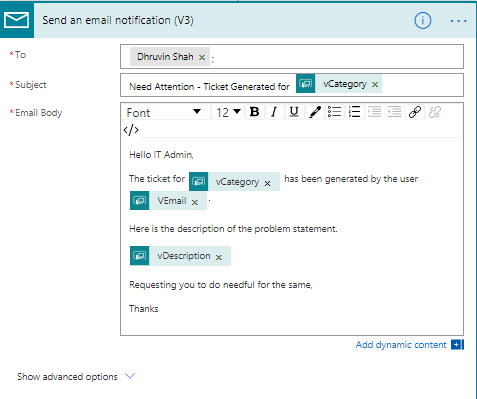Viewport: 477px width, 399px height.
Task: Click 'Here is the description' sentence
Action: coord(233,229)
